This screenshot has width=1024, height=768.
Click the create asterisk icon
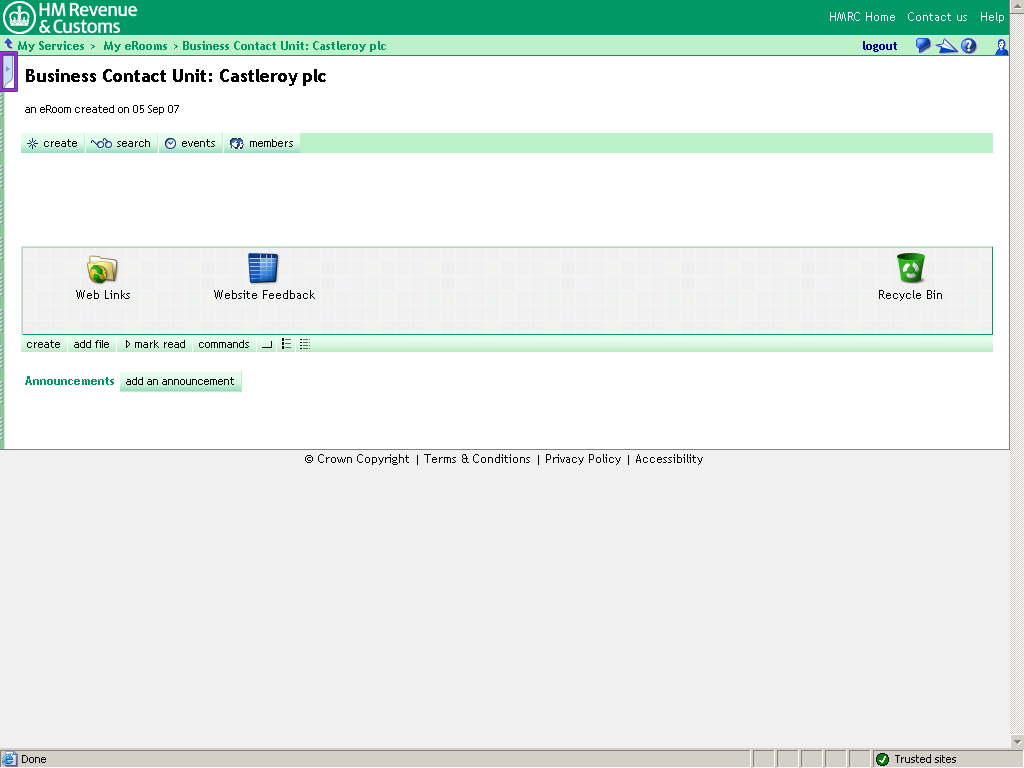[x=31, y=143]
